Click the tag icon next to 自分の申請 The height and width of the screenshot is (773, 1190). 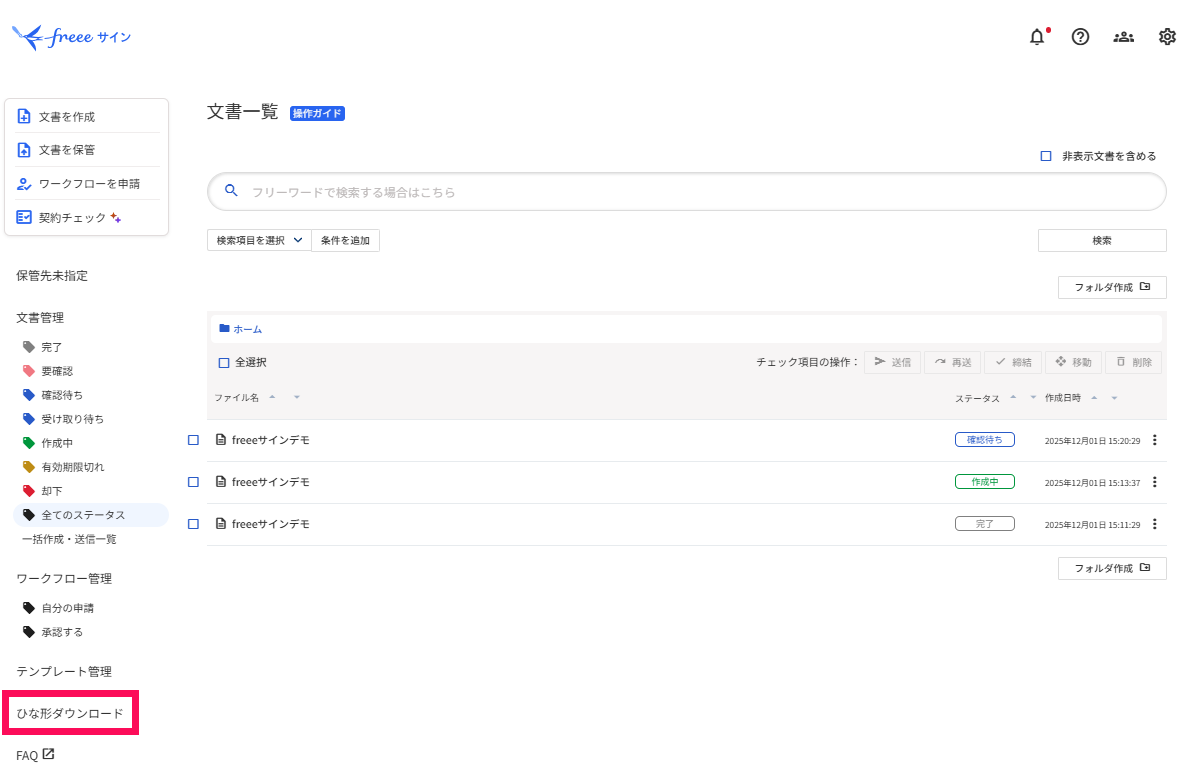(x=29, y=608)
